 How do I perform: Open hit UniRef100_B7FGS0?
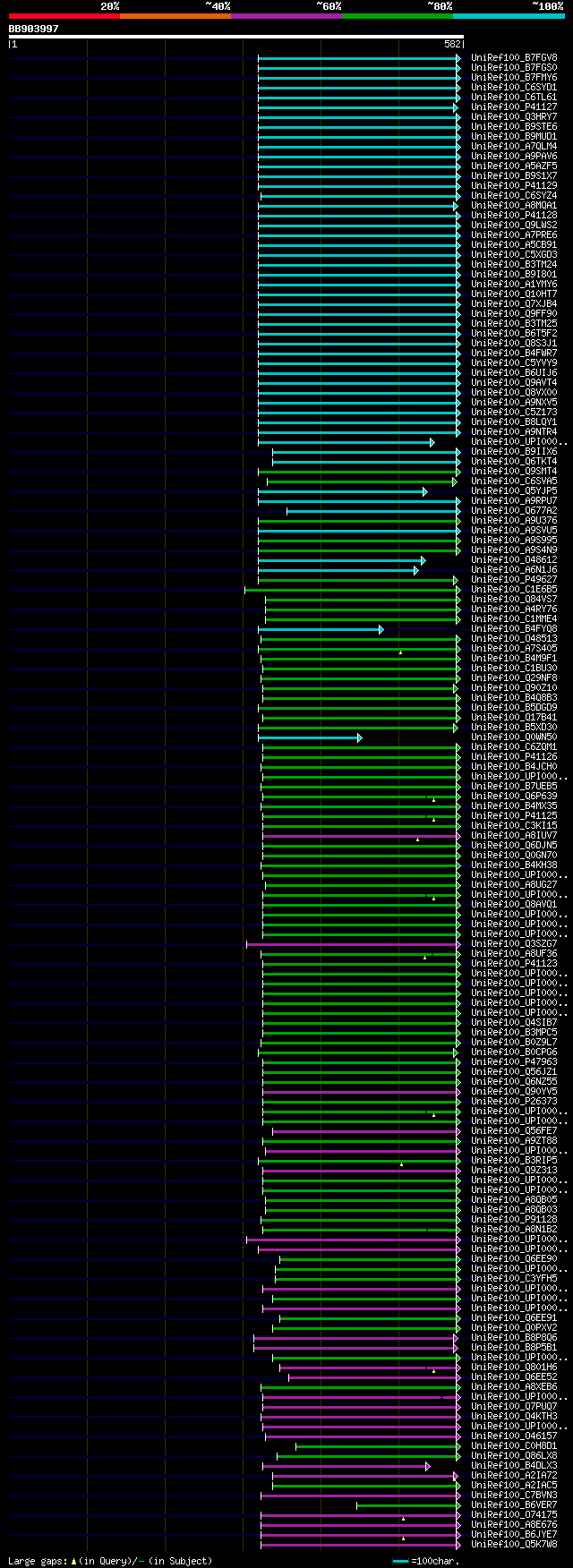pos(514,68)
